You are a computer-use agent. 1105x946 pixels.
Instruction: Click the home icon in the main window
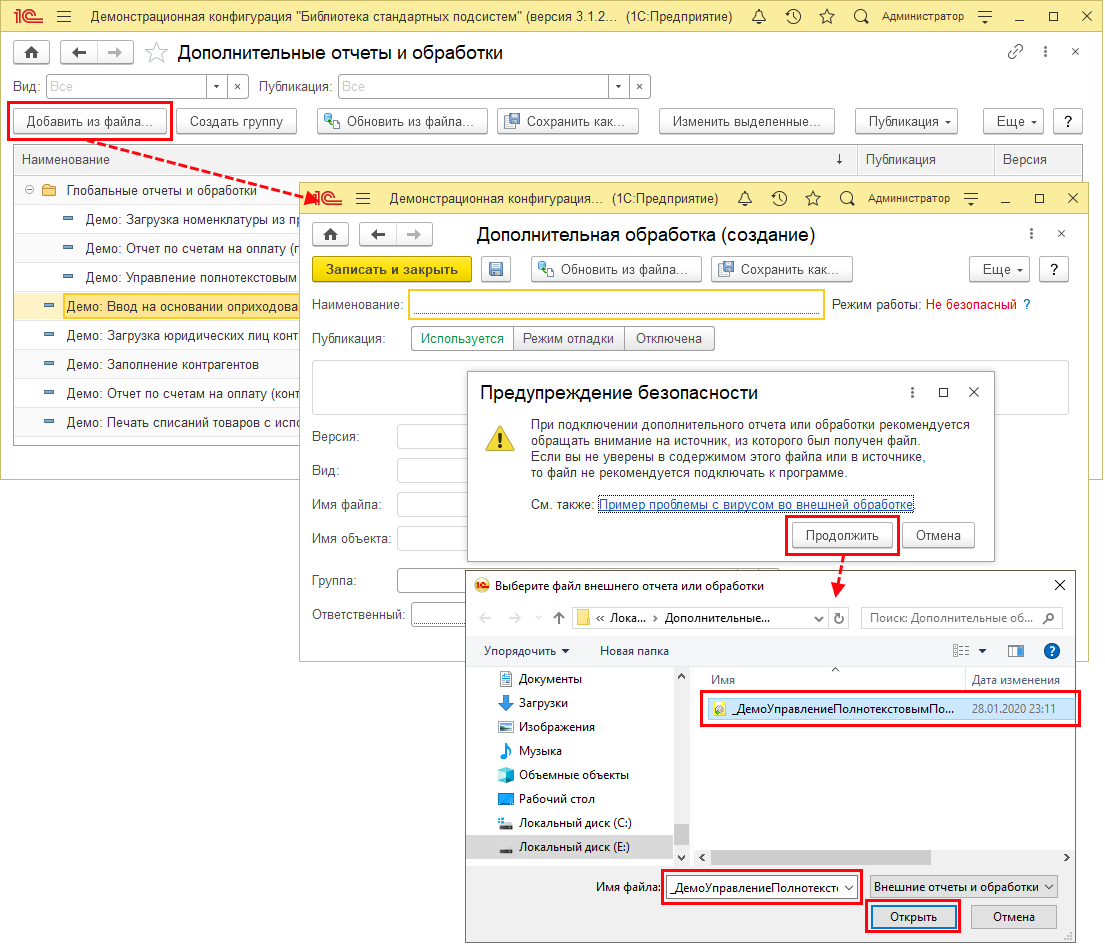(31, 53)
